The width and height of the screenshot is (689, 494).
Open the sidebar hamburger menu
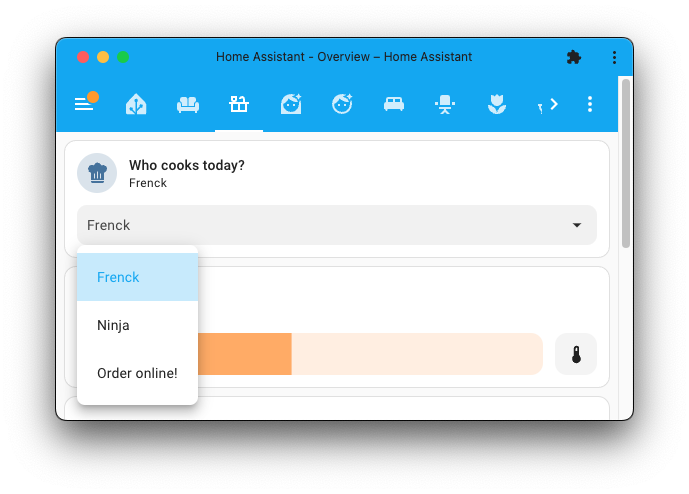coord(84,104)
